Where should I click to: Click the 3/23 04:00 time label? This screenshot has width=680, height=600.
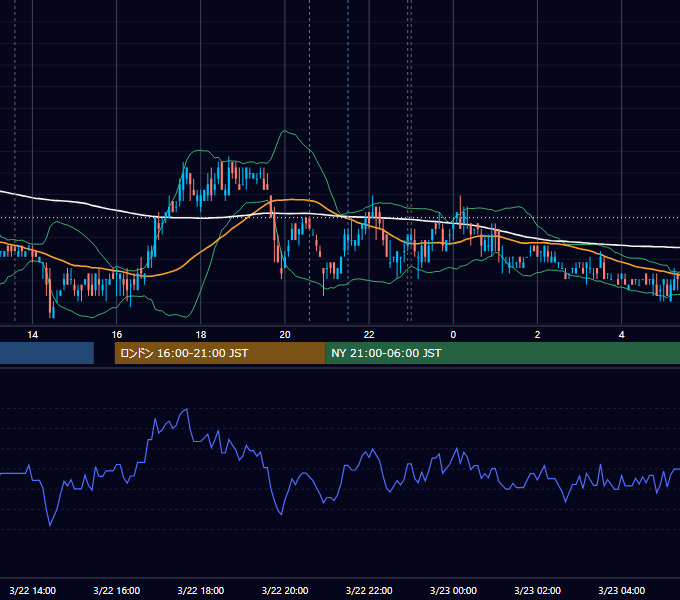(x=621, y=590)
